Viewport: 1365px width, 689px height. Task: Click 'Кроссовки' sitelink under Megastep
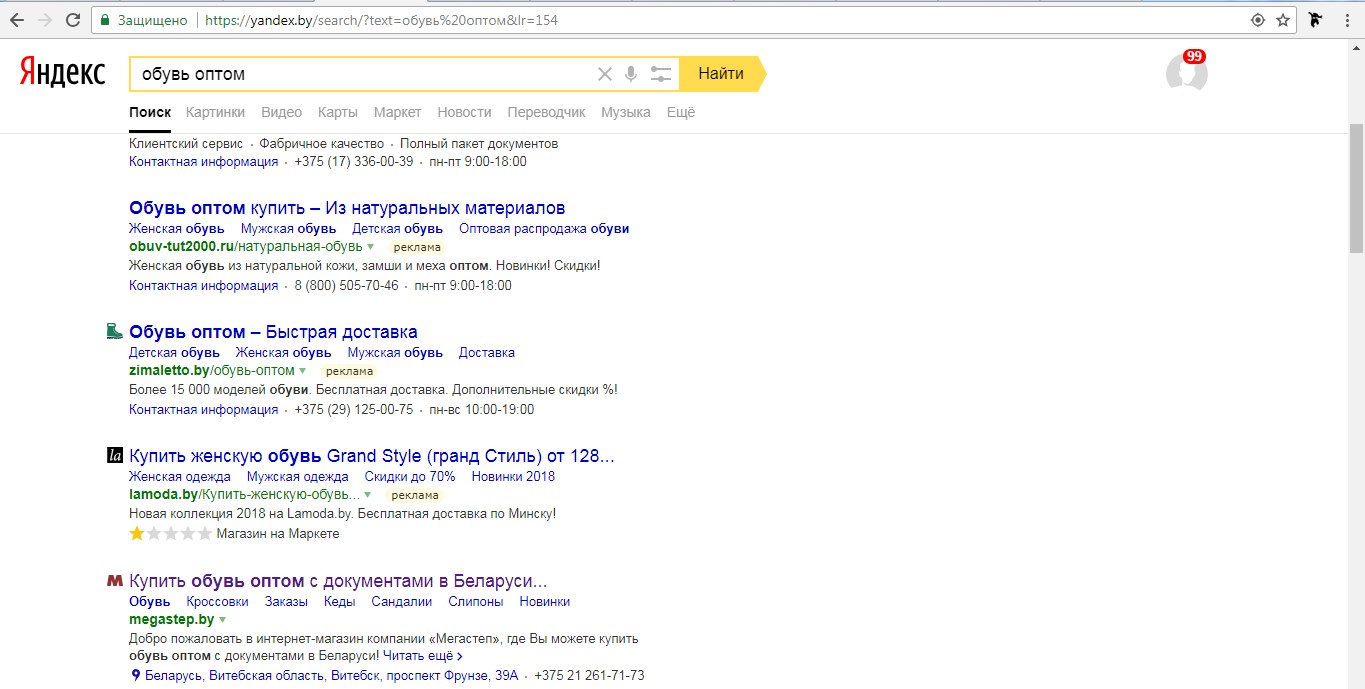point(217,602)
